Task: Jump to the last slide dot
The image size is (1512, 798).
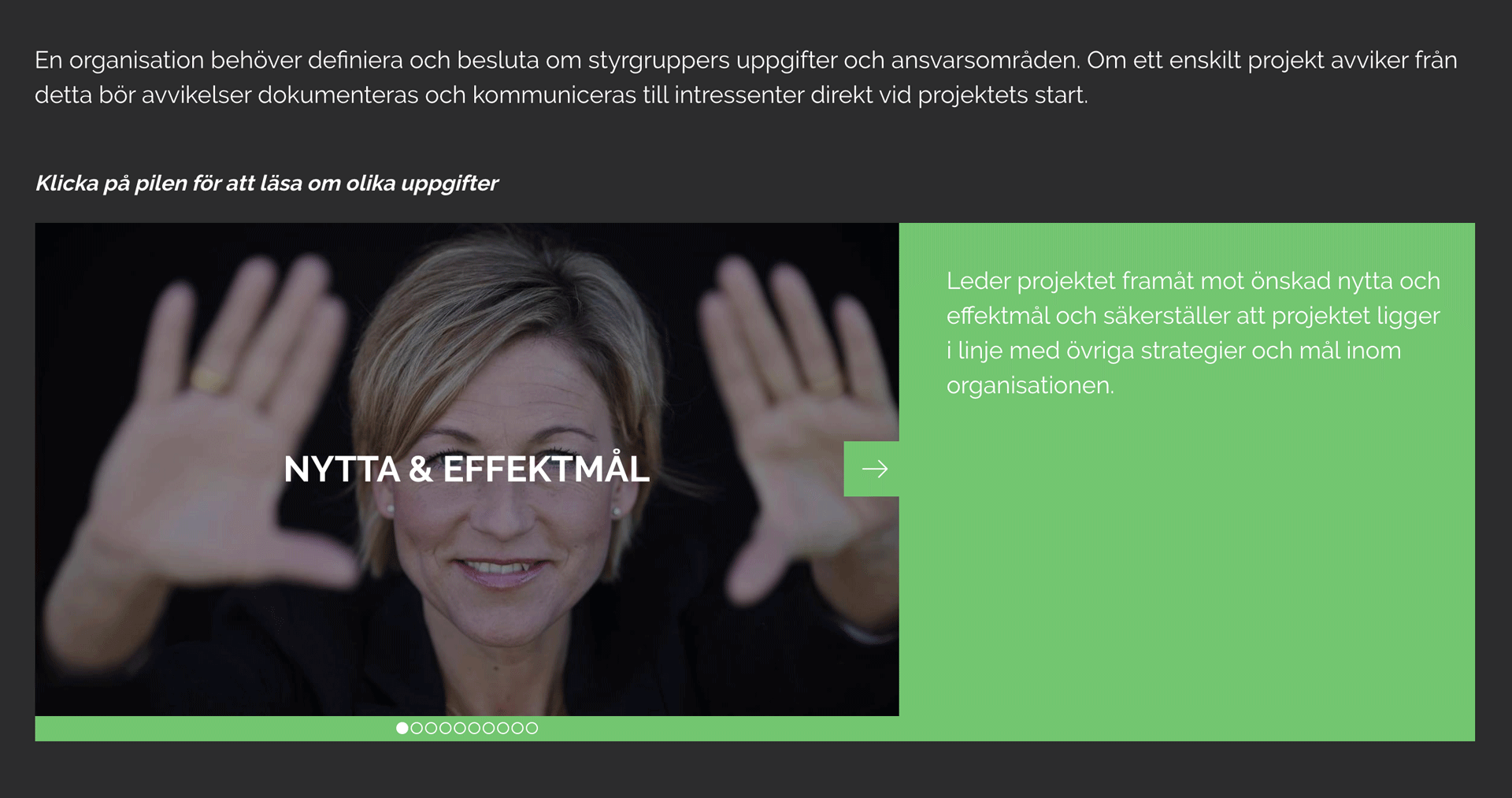Action: pyautogui.click(x=532, y=728)
